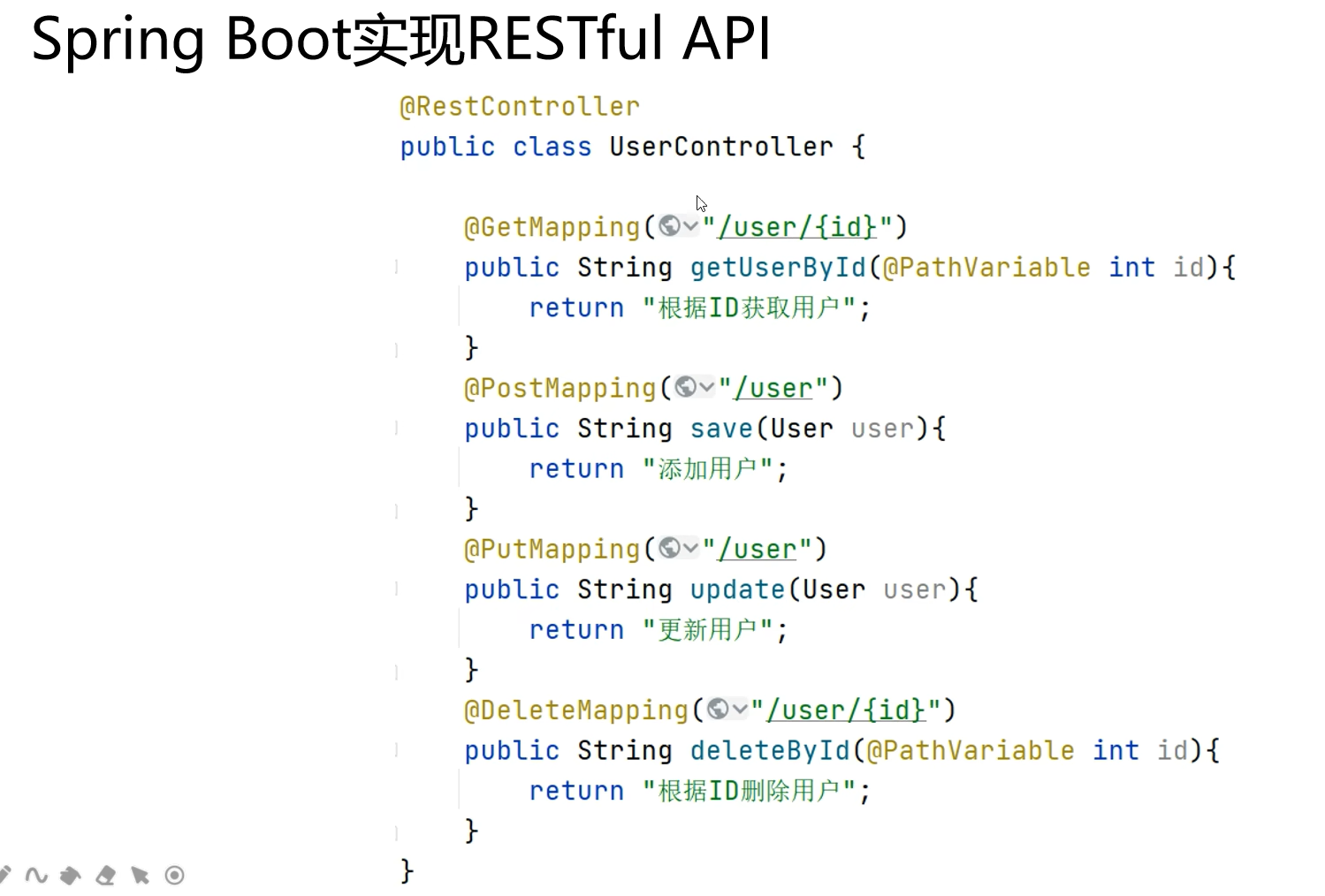Collapse the getUserById method via gutter marker
Screen dimensions: 1325x896
pyautogui.click(x=397, y=267)
